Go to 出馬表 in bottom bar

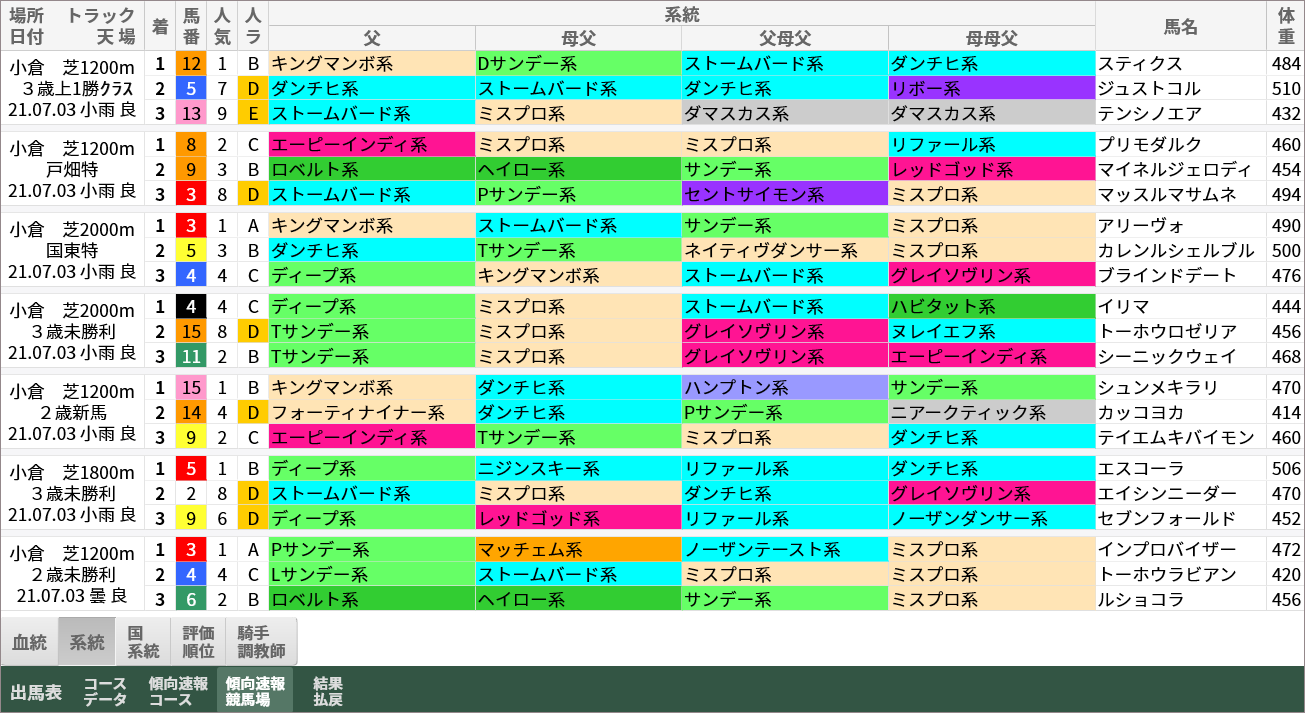coord(36,692)
